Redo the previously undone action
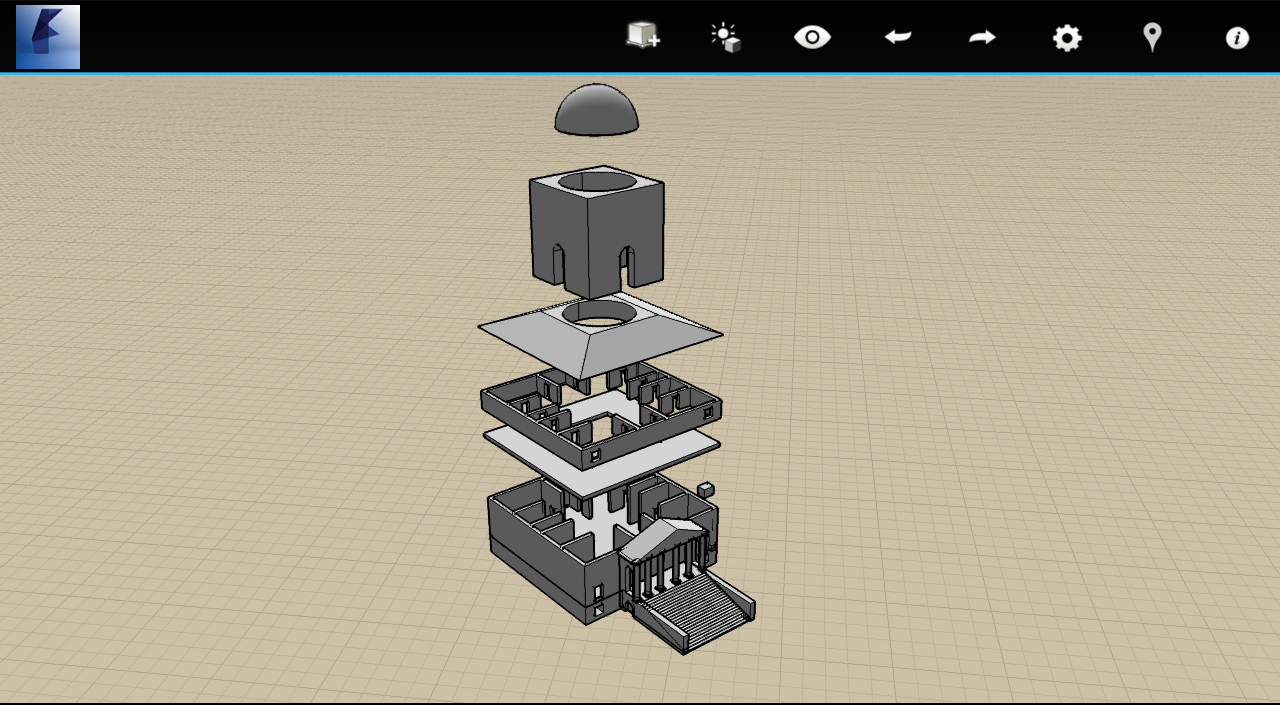Screen dimensions: 1280x705 (x=981, y=36)
